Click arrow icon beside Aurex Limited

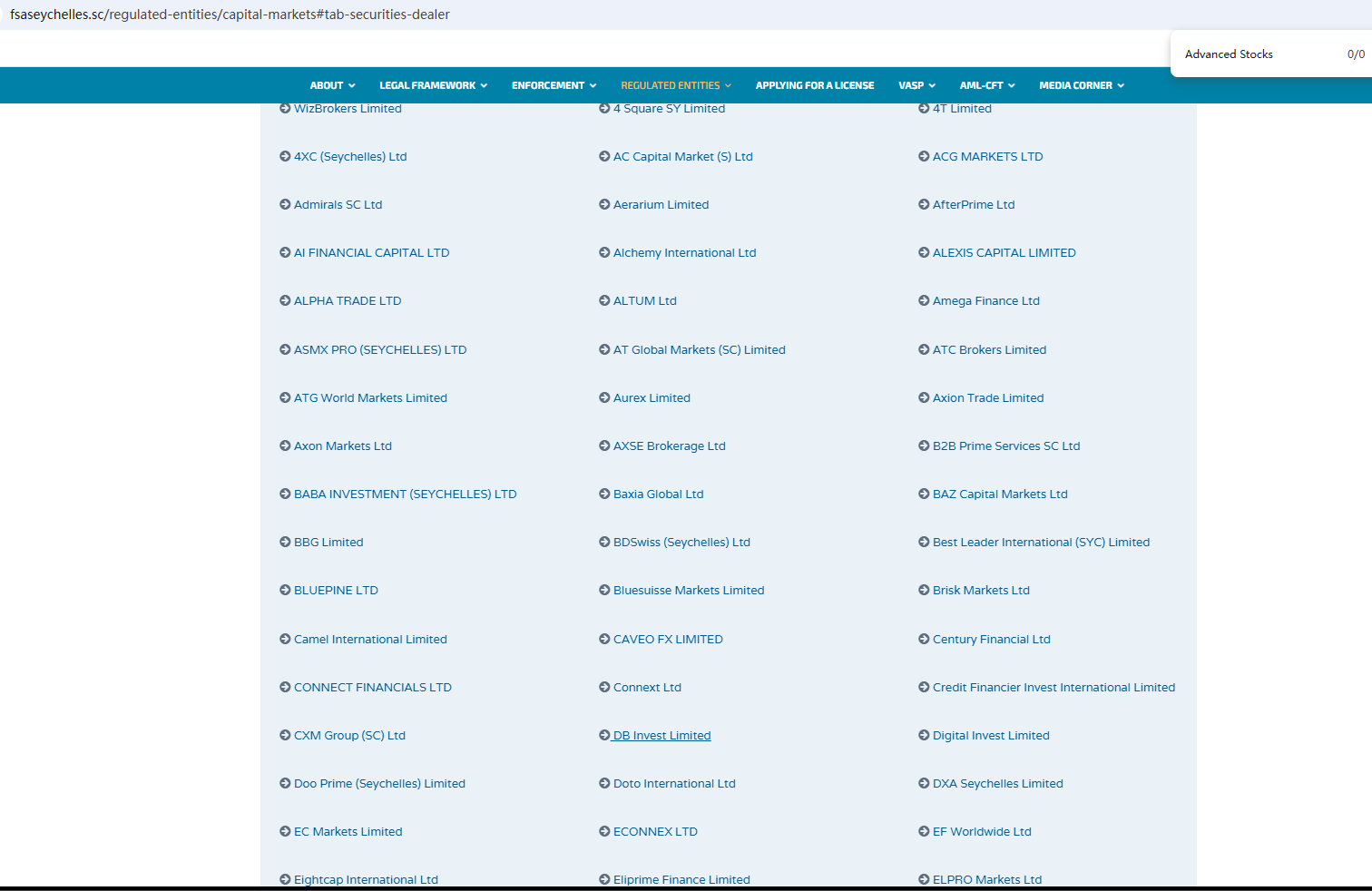point(604,398)
